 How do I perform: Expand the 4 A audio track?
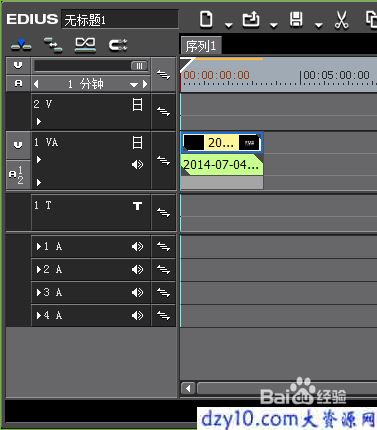click(39, 315)
